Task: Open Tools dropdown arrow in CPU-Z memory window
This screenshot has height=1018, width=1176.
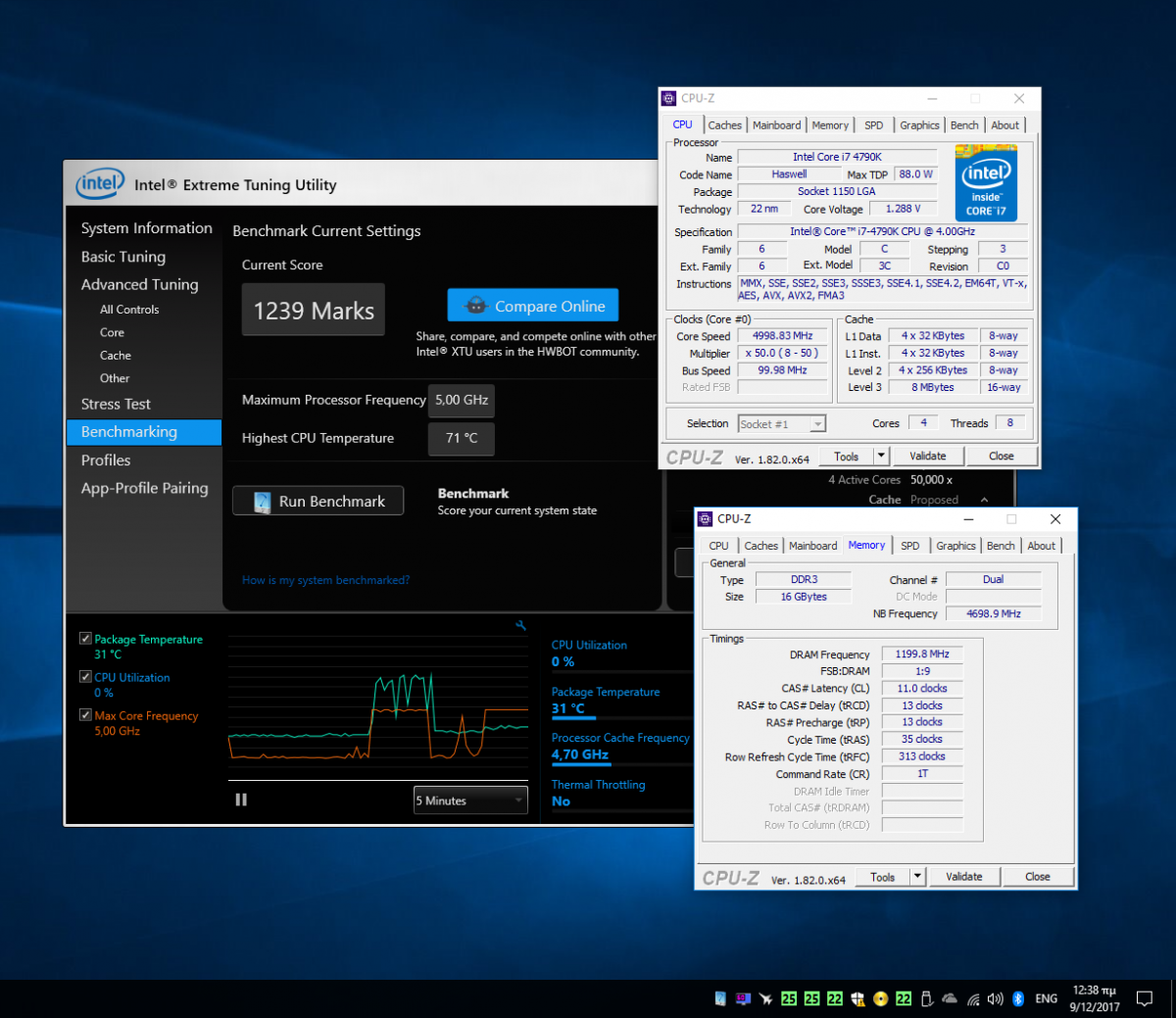Action: click(917, 877)
